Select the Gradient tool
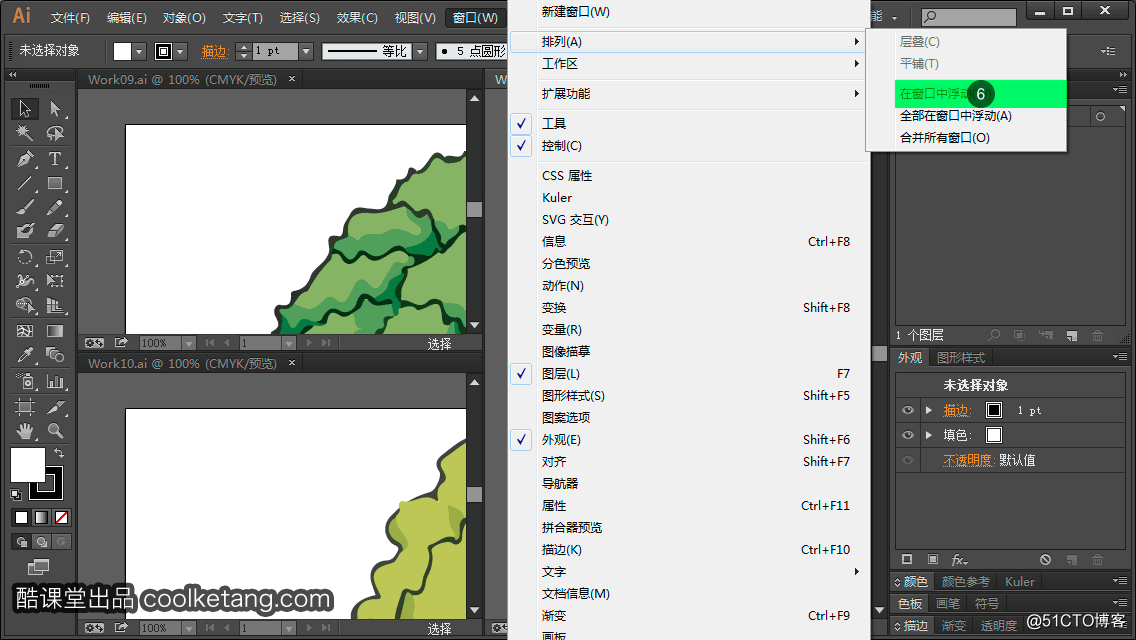Screen dimensions: 1136x640 [55, 331]
